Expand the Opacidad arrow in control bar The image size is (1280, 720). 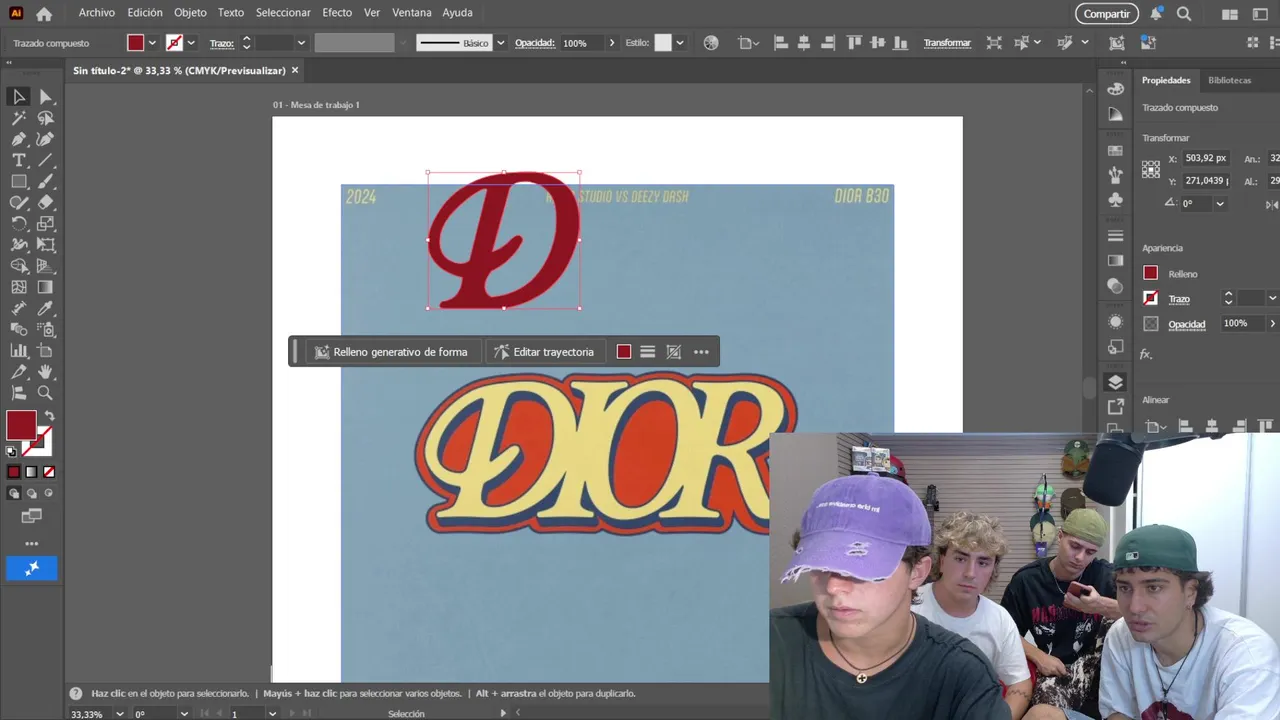coord(612,43)
